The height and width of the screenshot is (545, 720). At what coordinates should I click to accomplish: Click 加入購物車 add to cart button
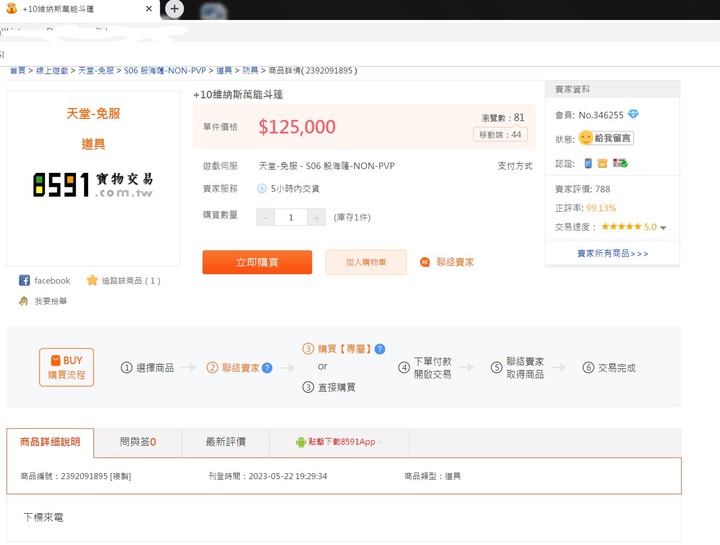pyautogui.click(x=366, y=262)
